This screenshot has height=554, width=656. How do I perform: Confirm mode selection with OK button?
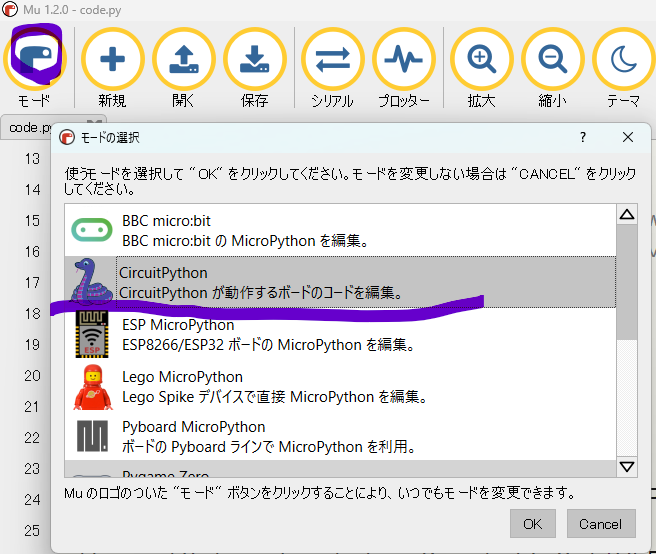[532, 523]
